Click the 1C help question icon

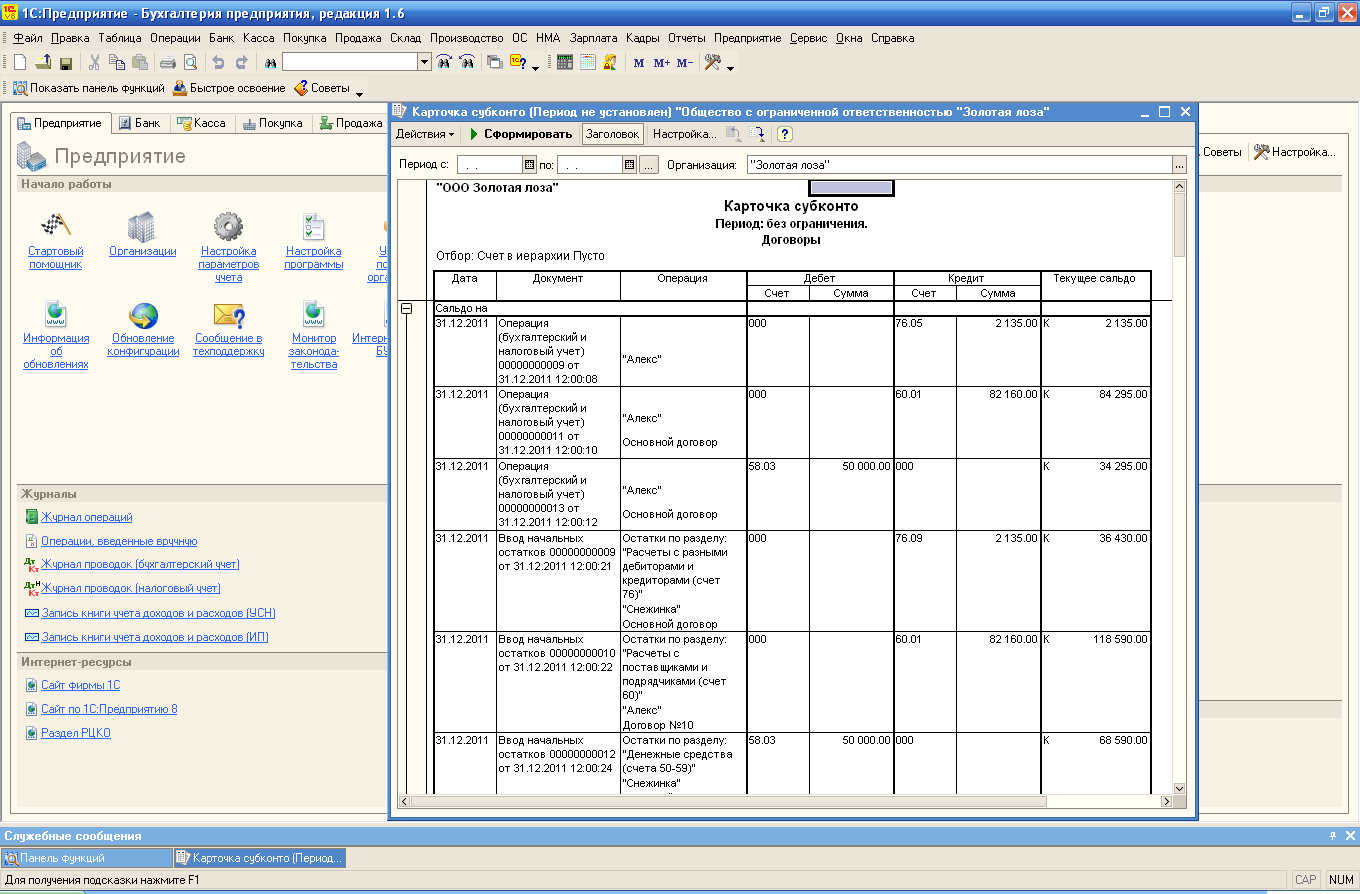(518, 62)
